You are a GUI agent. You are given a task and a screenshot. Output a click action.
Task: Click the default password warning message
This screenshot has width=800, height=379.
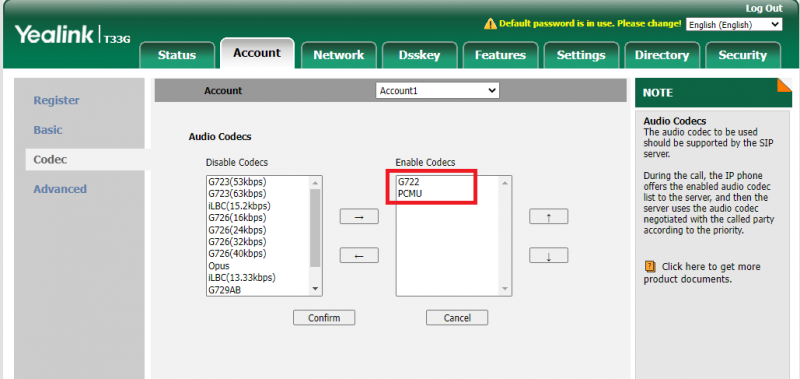pyautogui.click(x=590, y=23)
